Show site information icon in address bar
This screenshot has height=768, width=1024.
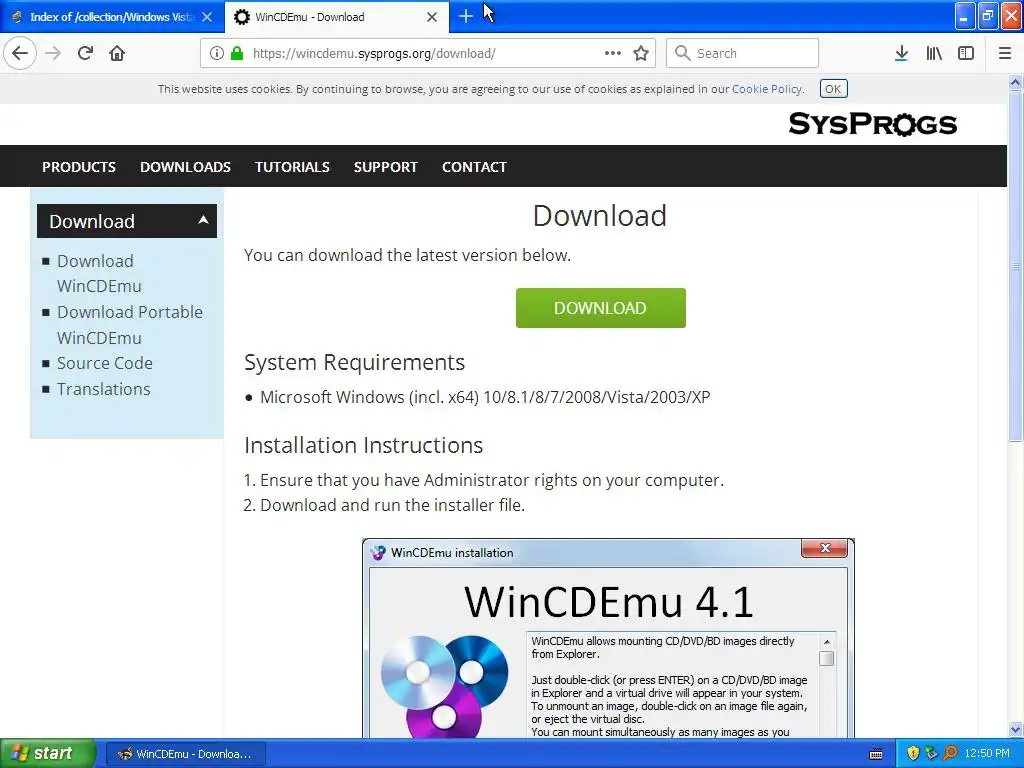pyautogui.click(x=217, y=53)
